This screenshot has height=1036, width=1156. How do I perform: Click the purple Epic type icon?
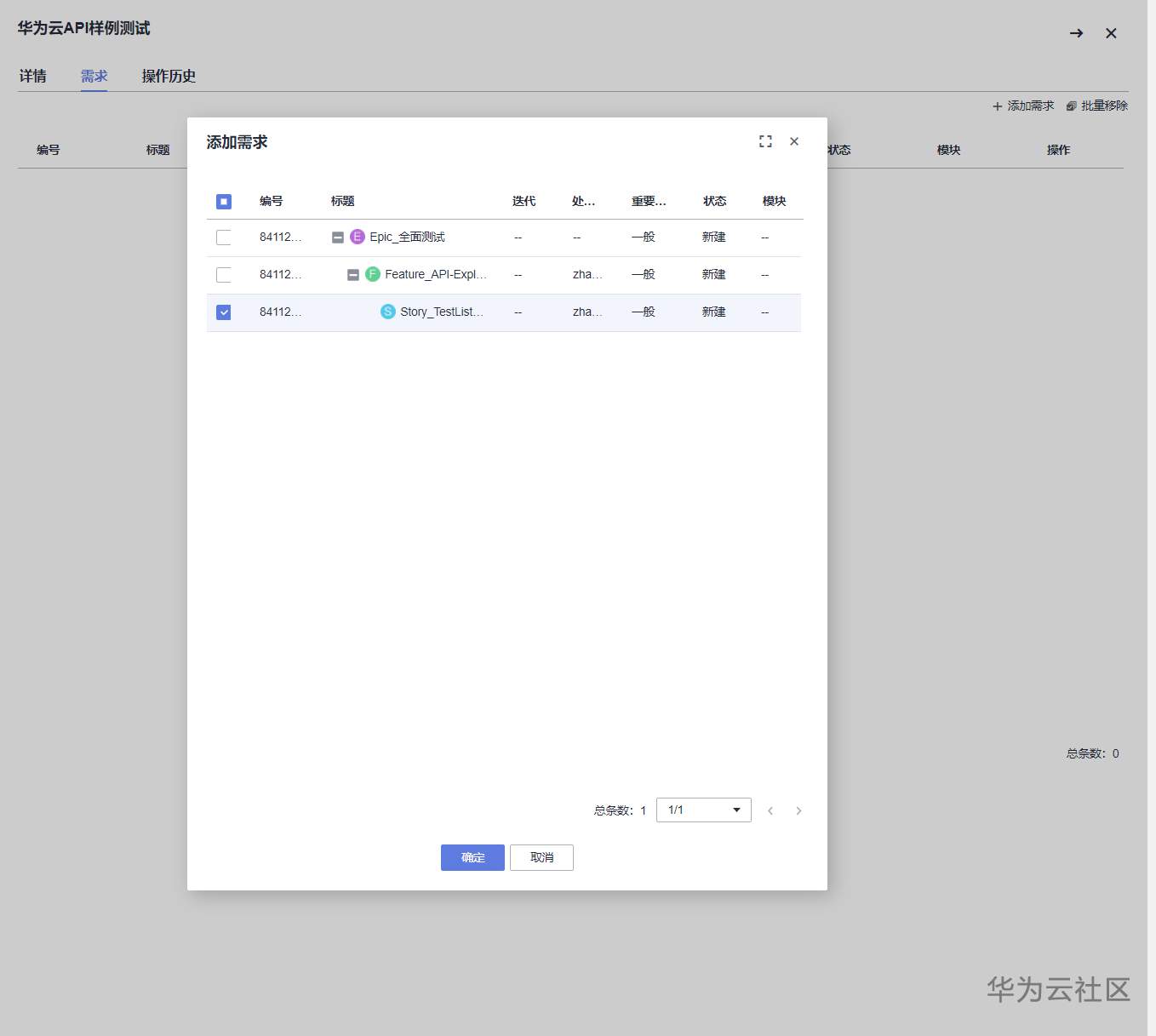(x=358, y=237)
